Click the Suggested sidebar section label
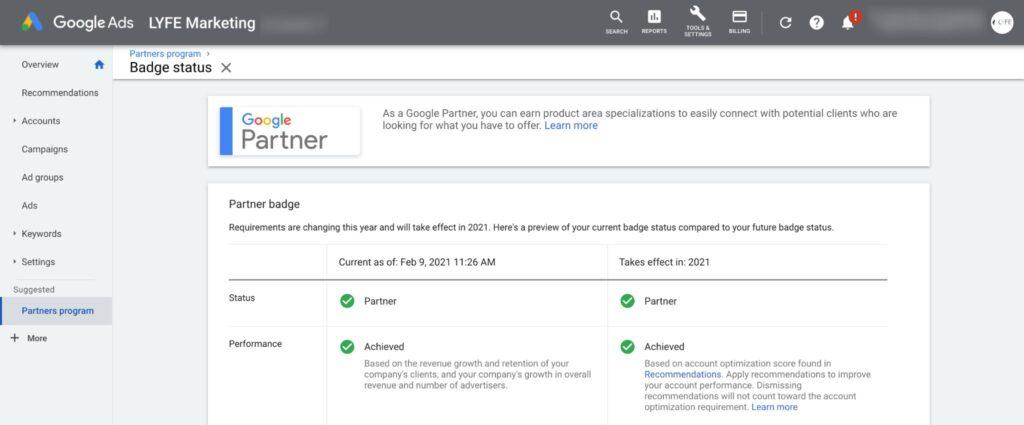This screenshot has height=425, width=1024. click(34, 289)
